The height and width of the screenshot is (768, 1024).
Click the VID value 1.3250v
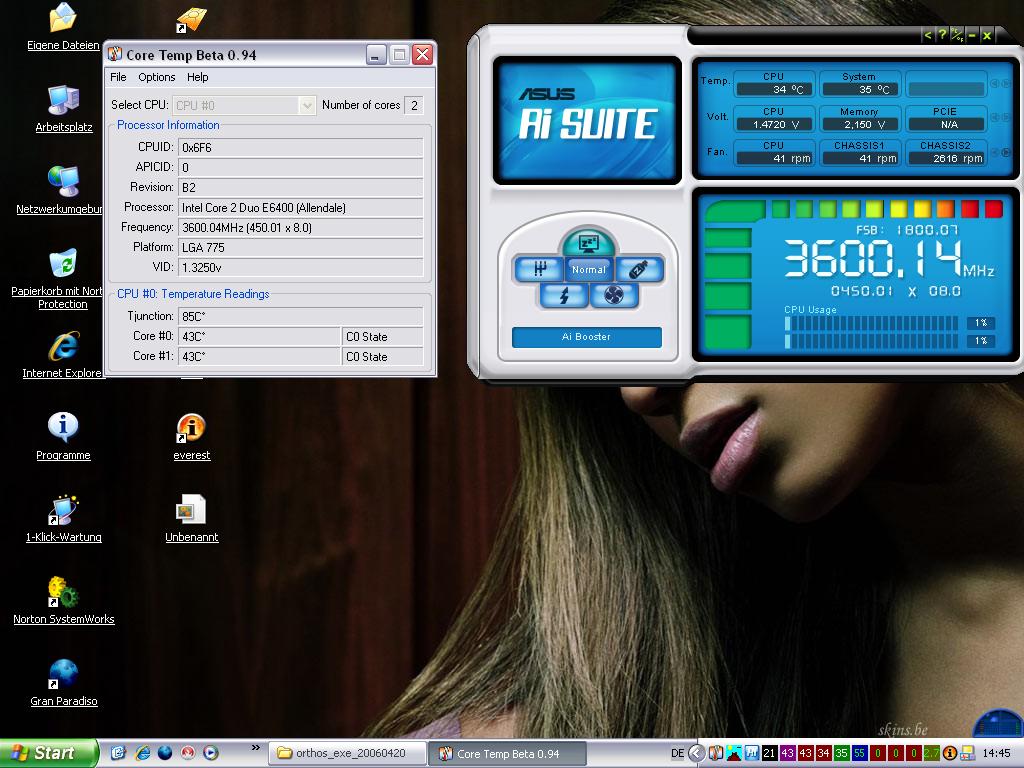coord(300,268)
